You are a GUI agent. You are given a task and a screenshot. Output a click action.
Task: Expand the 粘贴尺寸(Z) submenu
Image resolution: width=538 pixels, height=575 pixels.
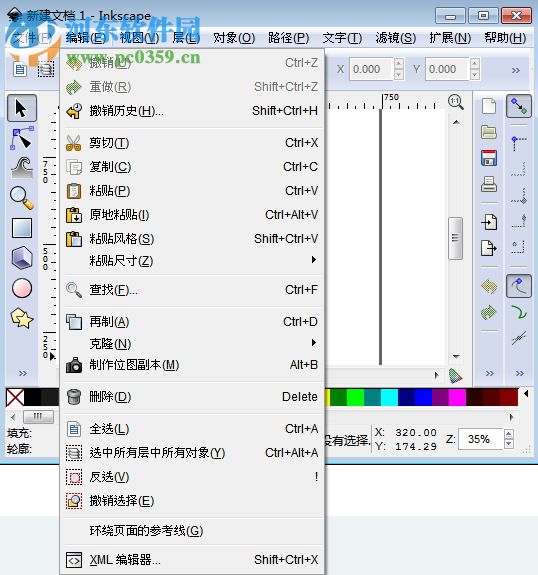(x=192, y=260)
